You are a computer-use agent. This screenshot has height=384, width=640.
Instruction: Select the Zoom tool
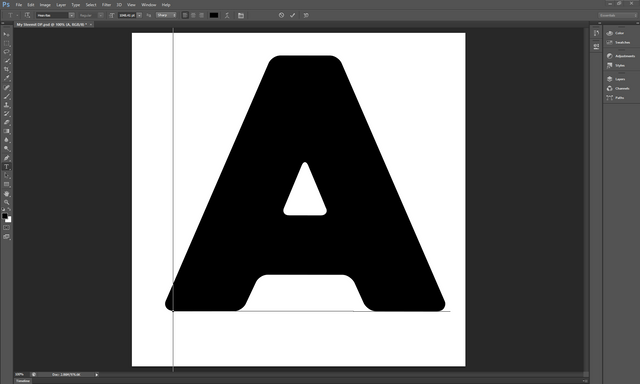tap(6, 202)
